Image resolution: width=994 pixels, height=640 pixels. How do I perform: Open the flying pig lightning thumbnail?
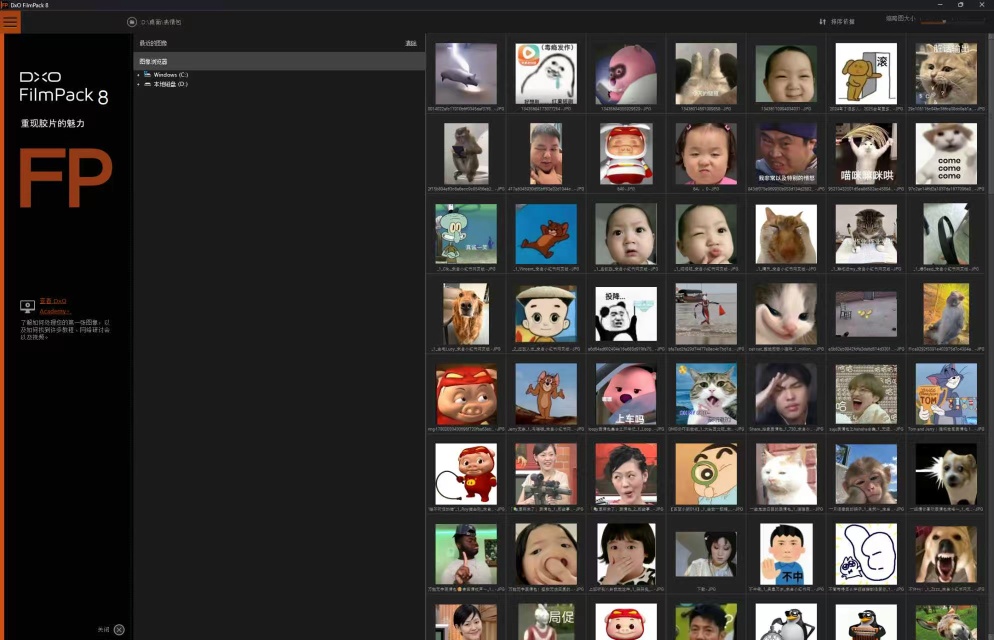(466, 74)
